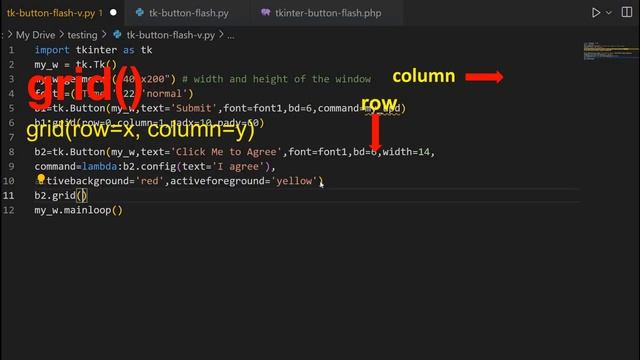Viewport: 640px width, 360px height.
Task: Click the comment 'width and height of the window'
Action: (282, 79)
